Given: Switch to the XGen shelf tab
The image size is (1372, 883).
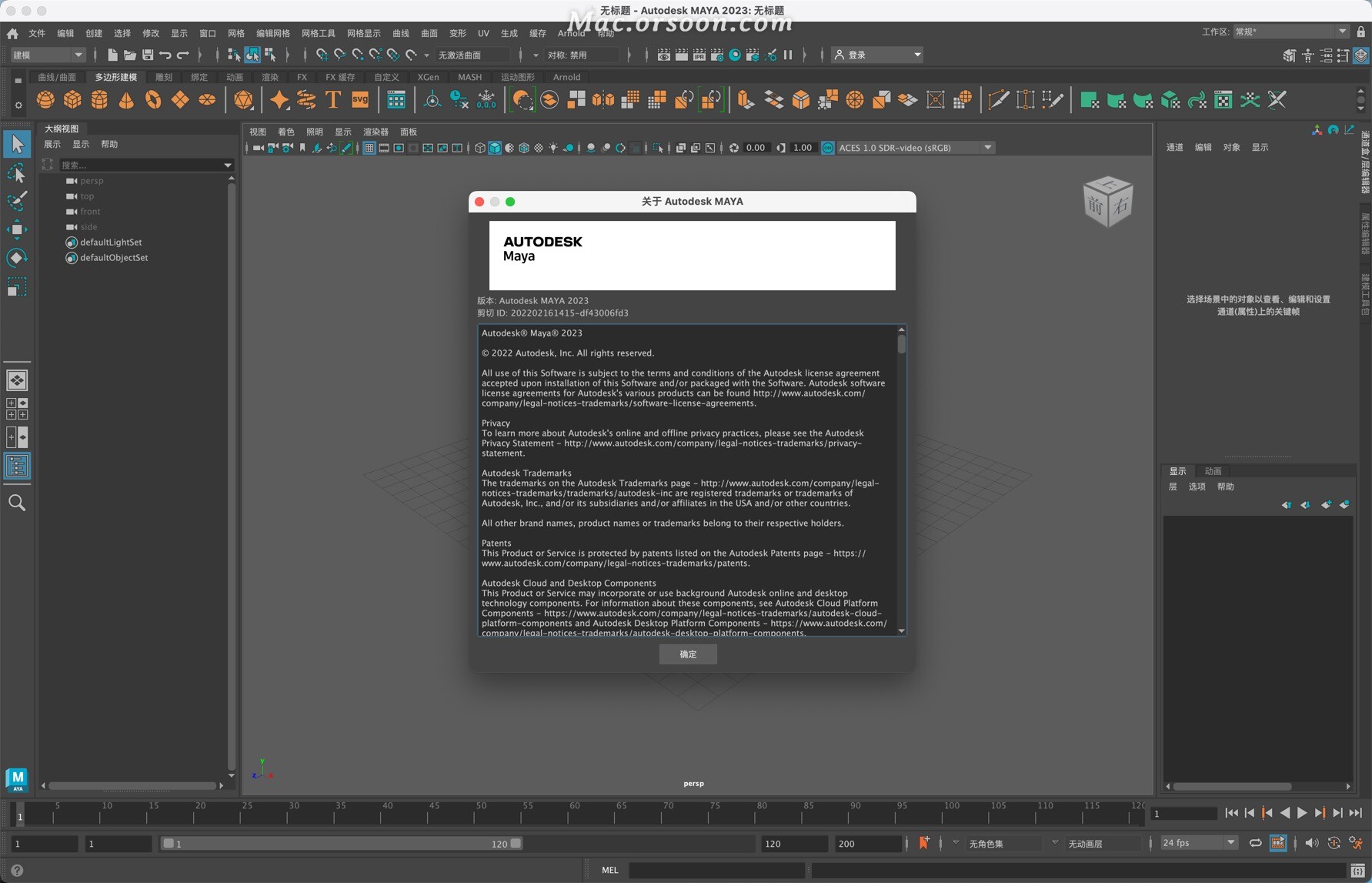Looking at the screenshot, I should pyautogui.click(x=428, y=77).
